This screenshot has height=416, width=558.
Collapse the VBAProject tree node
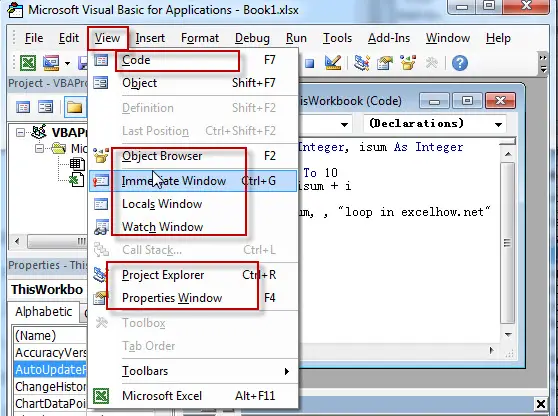21,133
